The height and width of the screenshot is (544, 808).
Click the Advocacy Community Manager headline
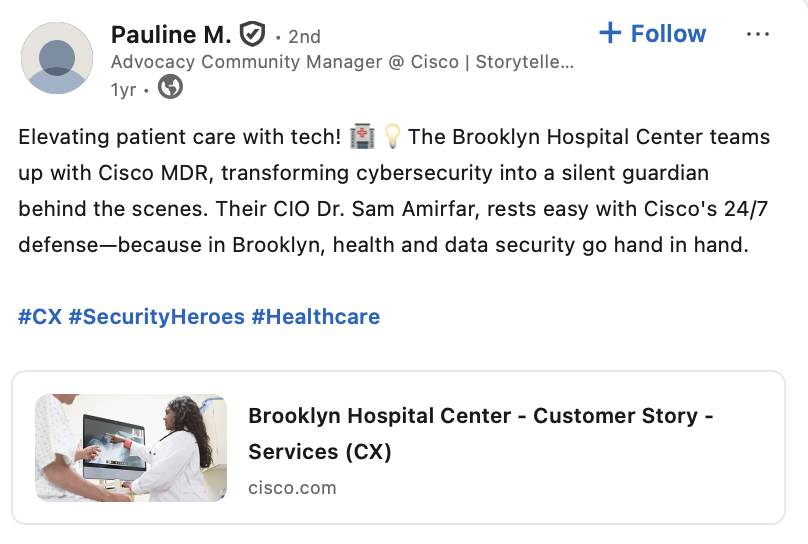tap(342, 62)
